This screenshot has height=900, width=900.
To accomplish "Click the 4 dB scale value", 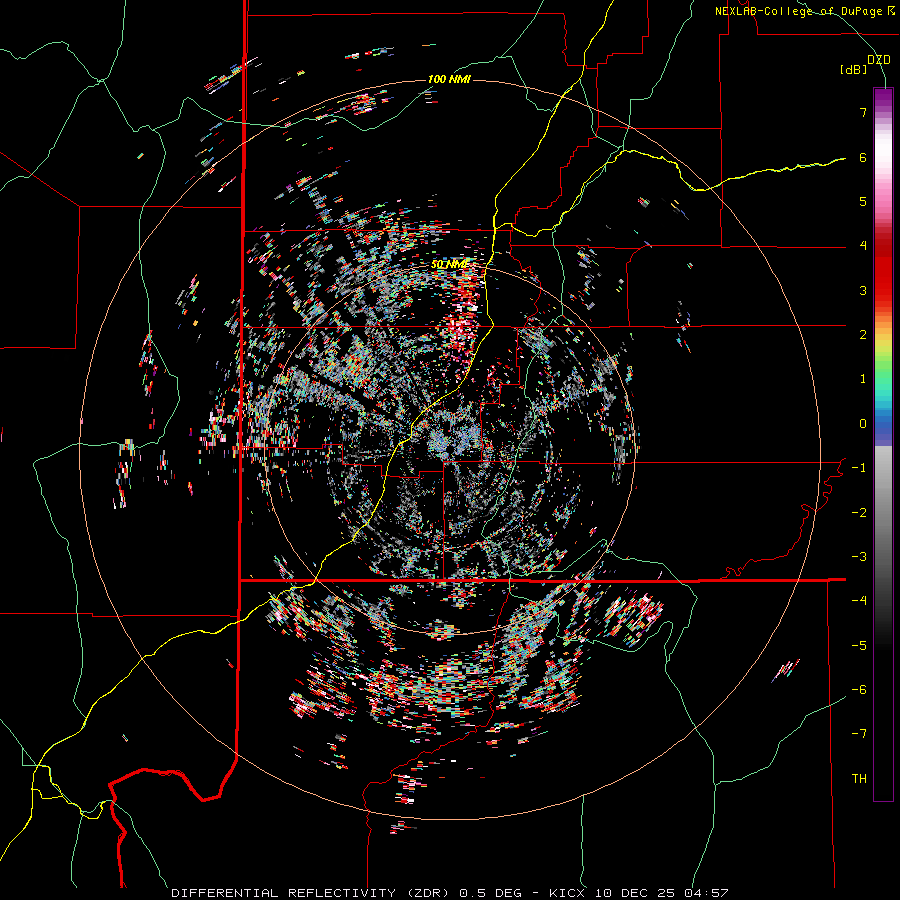I will pos(863,246).
